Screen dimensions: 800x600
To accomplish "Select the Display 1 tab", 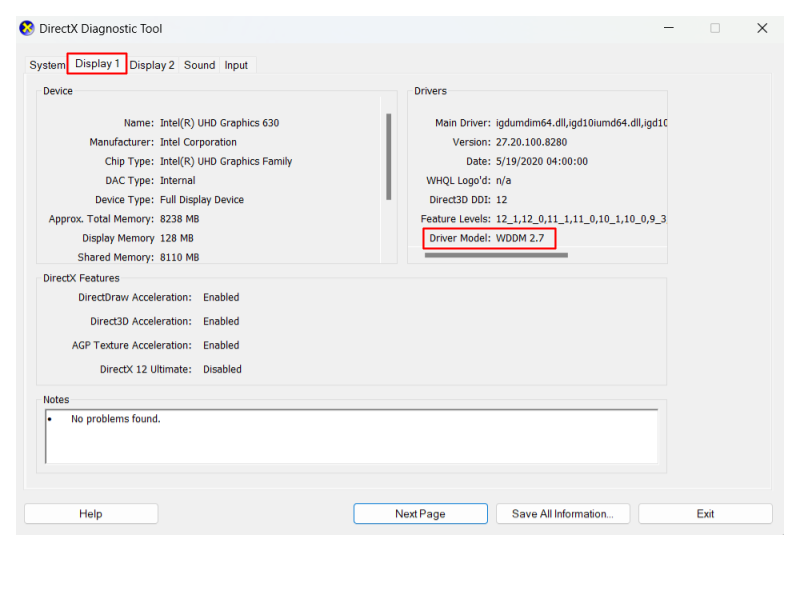I will pyautogui.click(x=97, y=64).
